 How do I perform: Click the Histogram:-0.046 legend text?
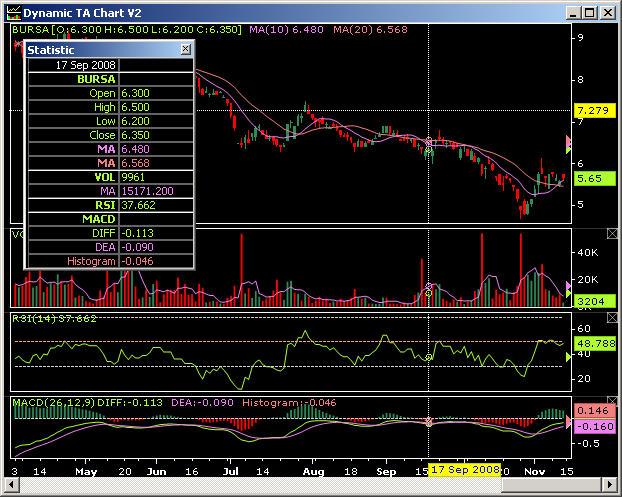289,403
